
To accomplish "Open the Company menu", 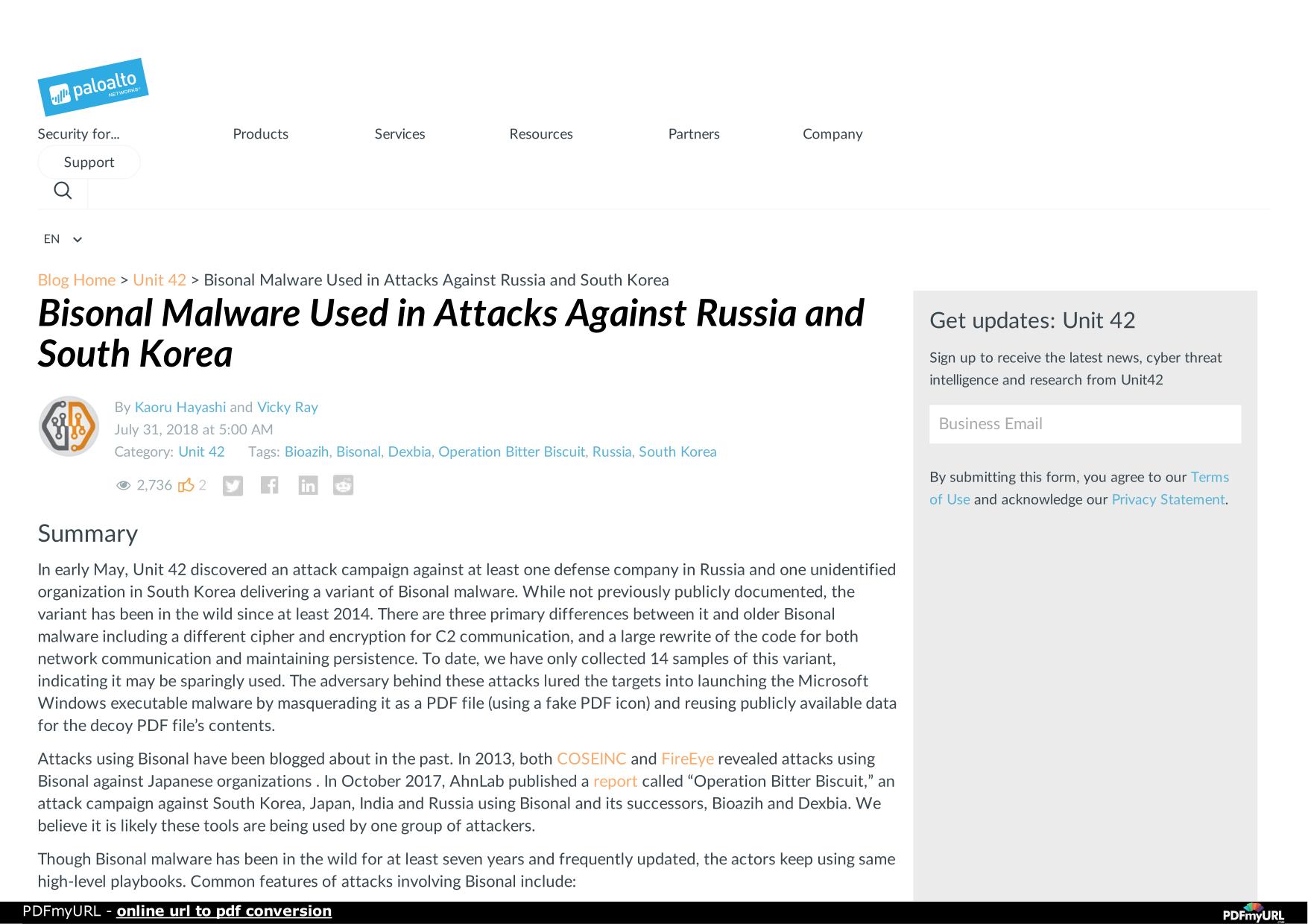I will (832, 134).
